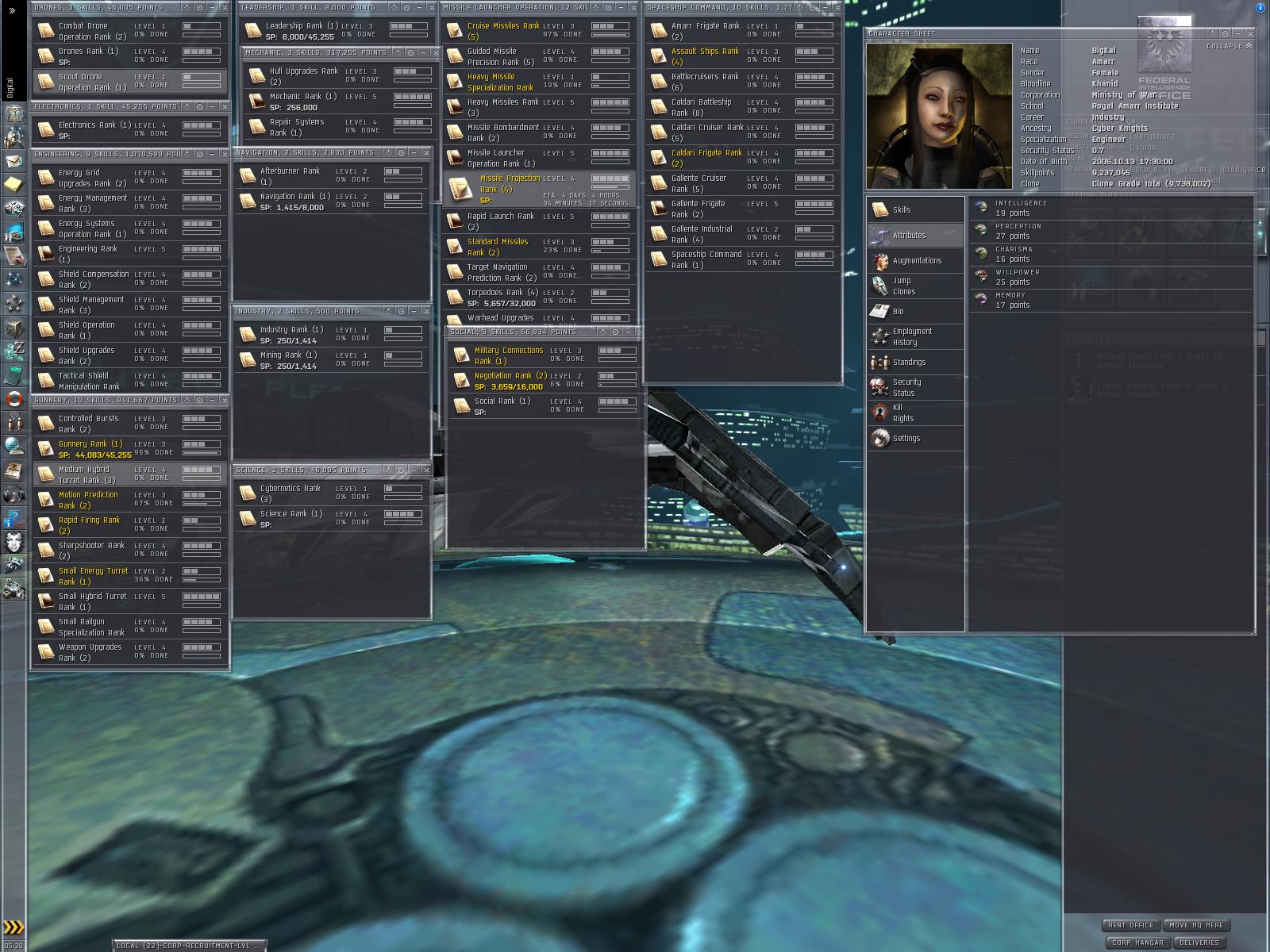Open the character sheet Settings tab
The height and width of the screenshot is (952, 1270).
(915, 438)
